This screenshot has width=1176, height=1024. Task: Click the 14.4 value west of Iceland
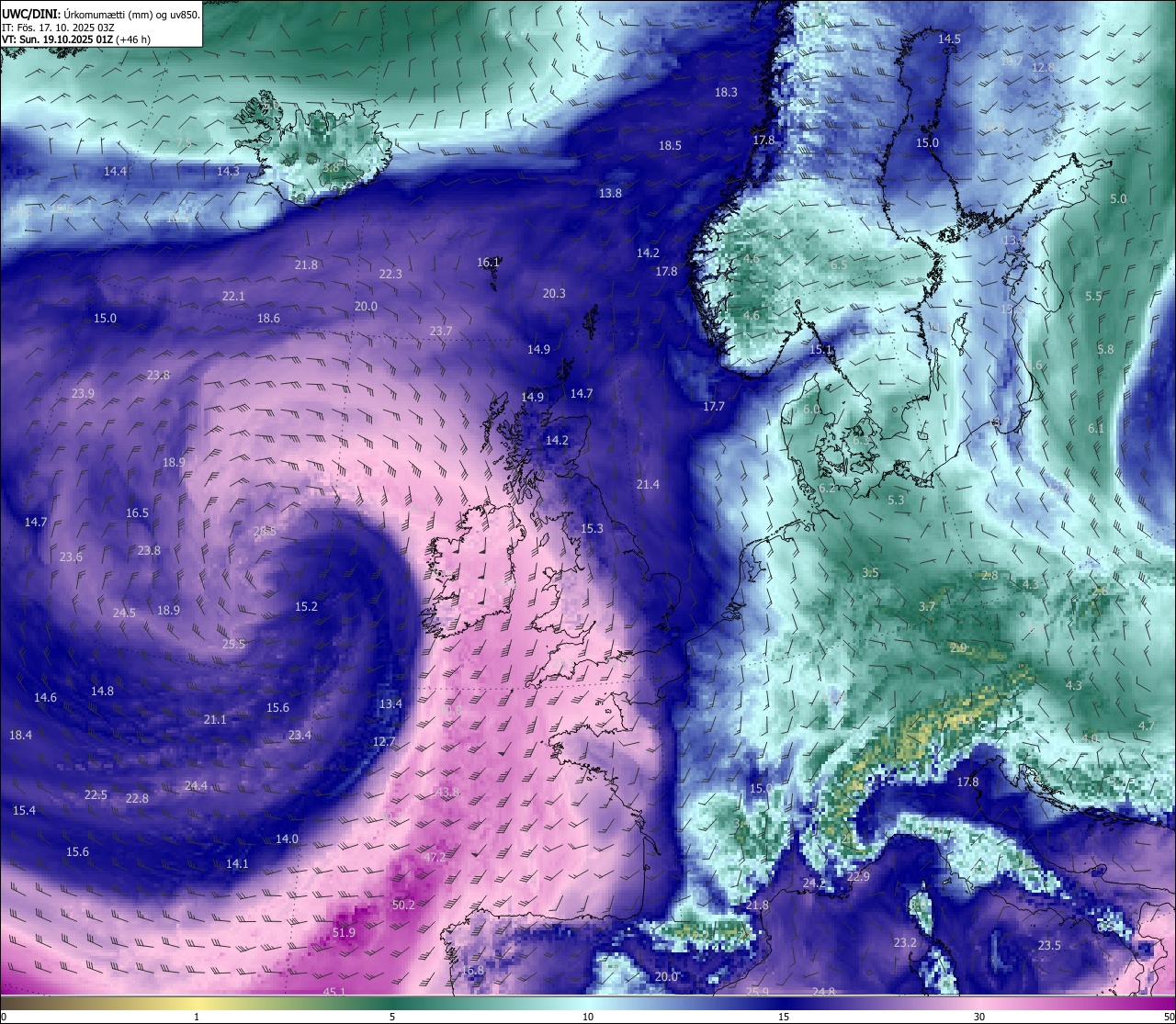tap(115, 171)
